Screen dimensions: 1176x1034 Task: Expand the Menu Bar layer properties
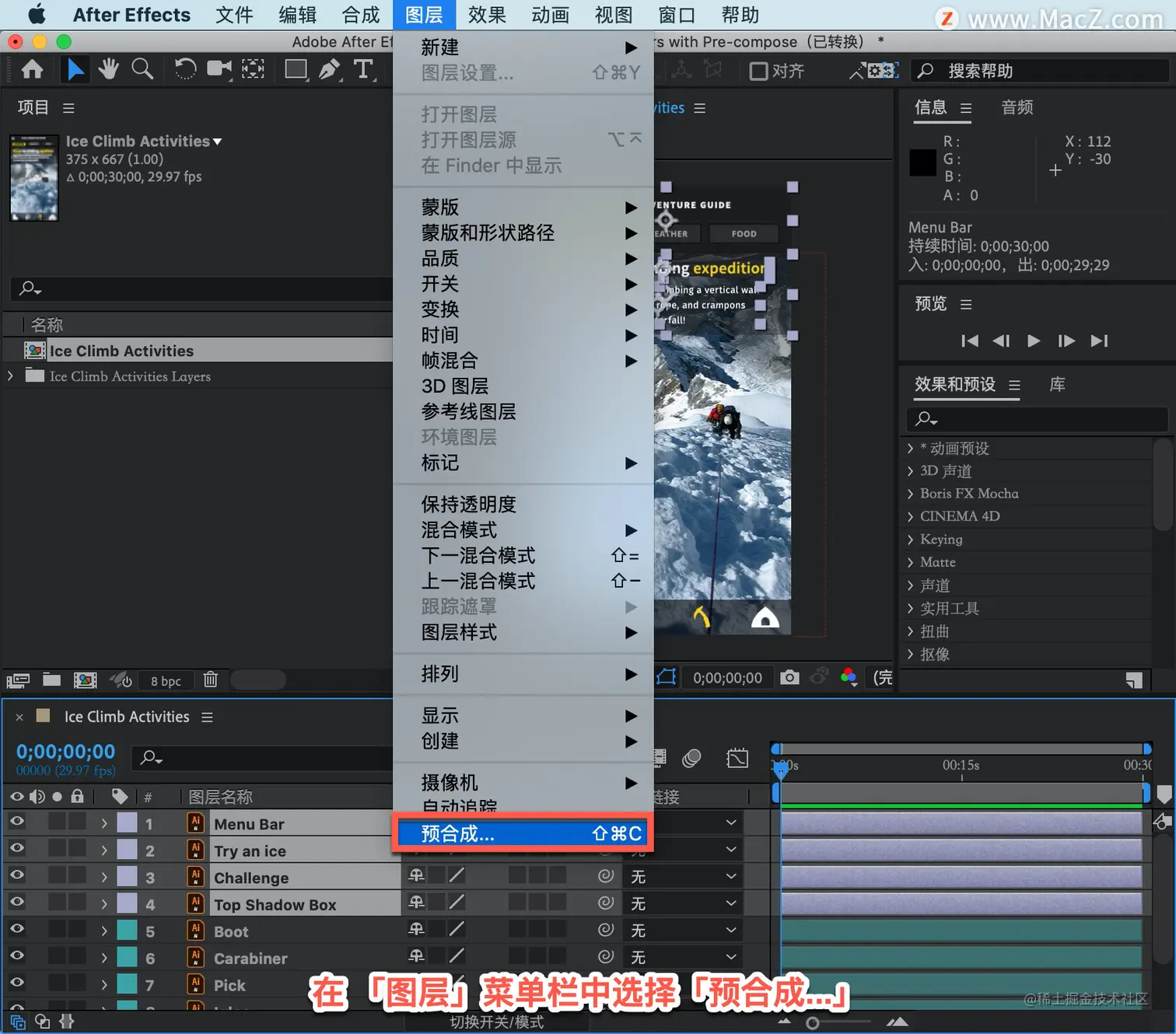tap(104, 823)
